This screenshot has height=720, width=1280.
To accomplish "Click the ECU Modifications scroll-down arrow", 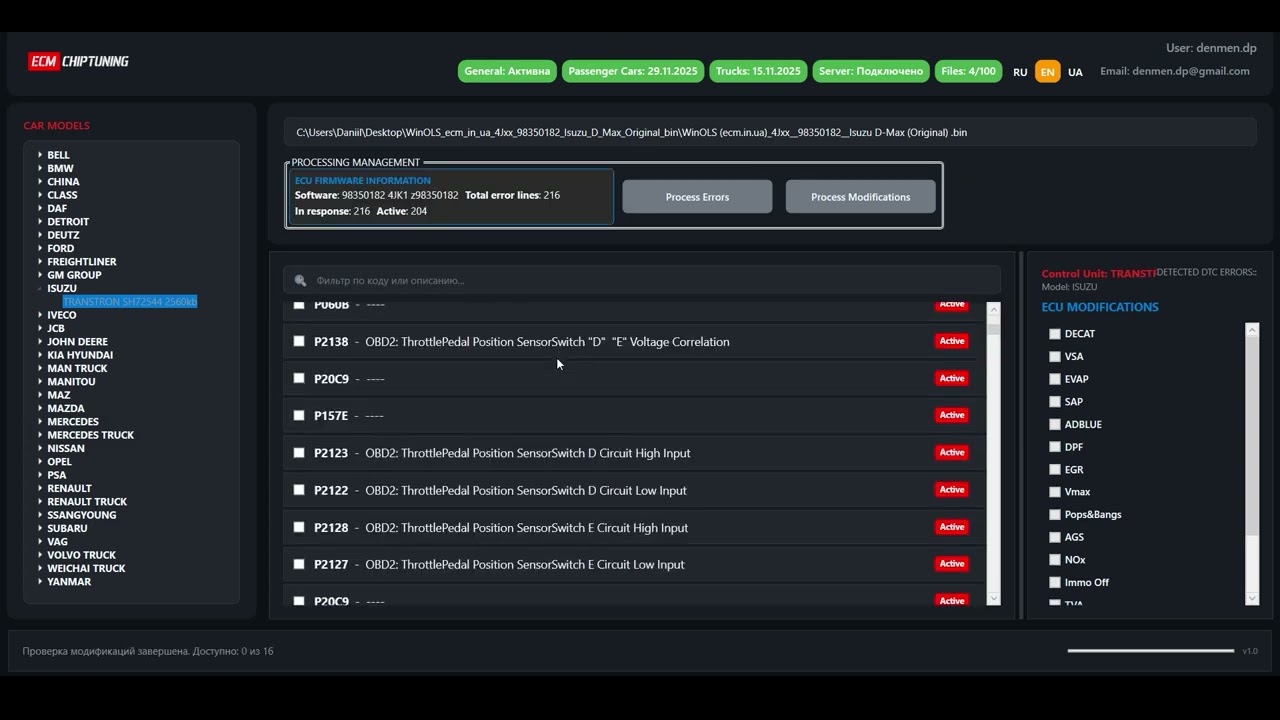I will click(1252, 598).
